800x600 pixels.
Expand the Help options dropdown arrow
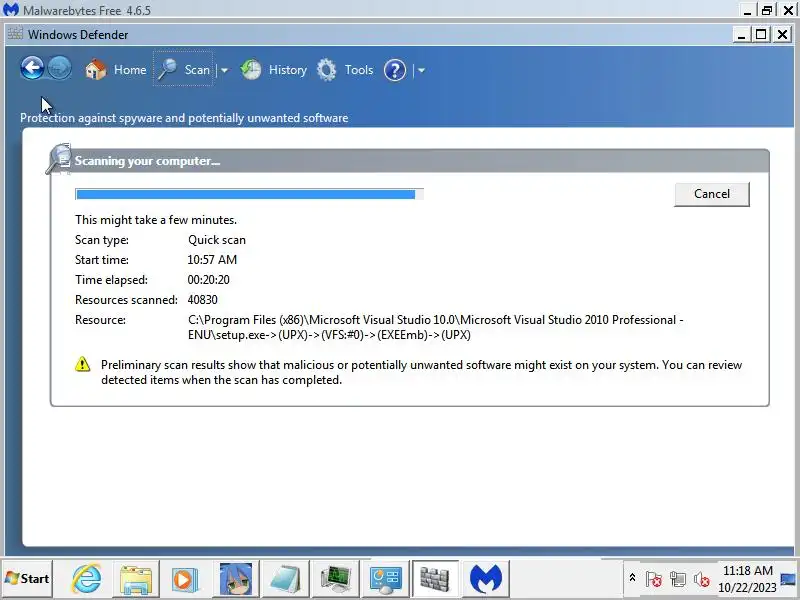[421, 70]
